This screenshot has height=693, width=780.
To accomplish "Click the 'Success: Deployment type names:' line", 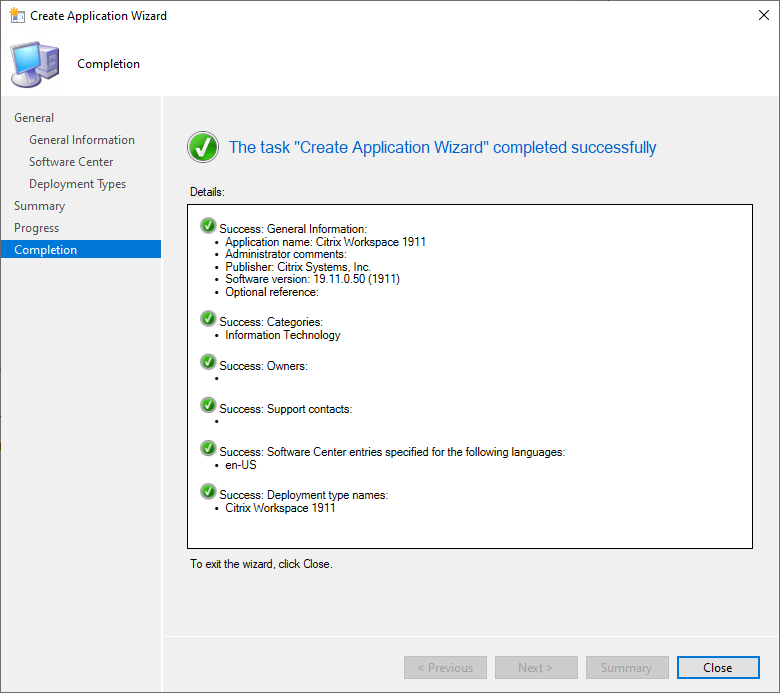I will click(303, 495).
